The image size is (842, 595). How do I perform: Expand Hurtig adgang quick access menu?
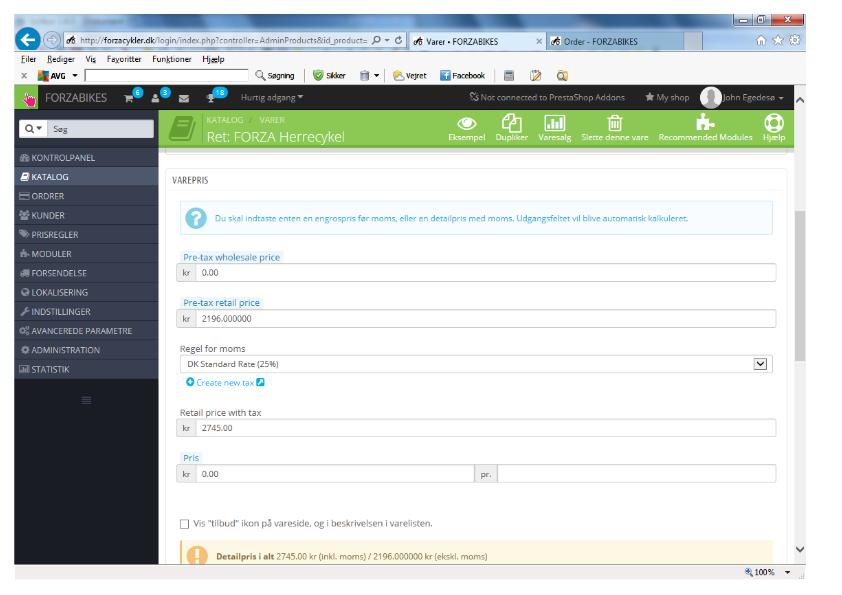[x=272, y=98]
